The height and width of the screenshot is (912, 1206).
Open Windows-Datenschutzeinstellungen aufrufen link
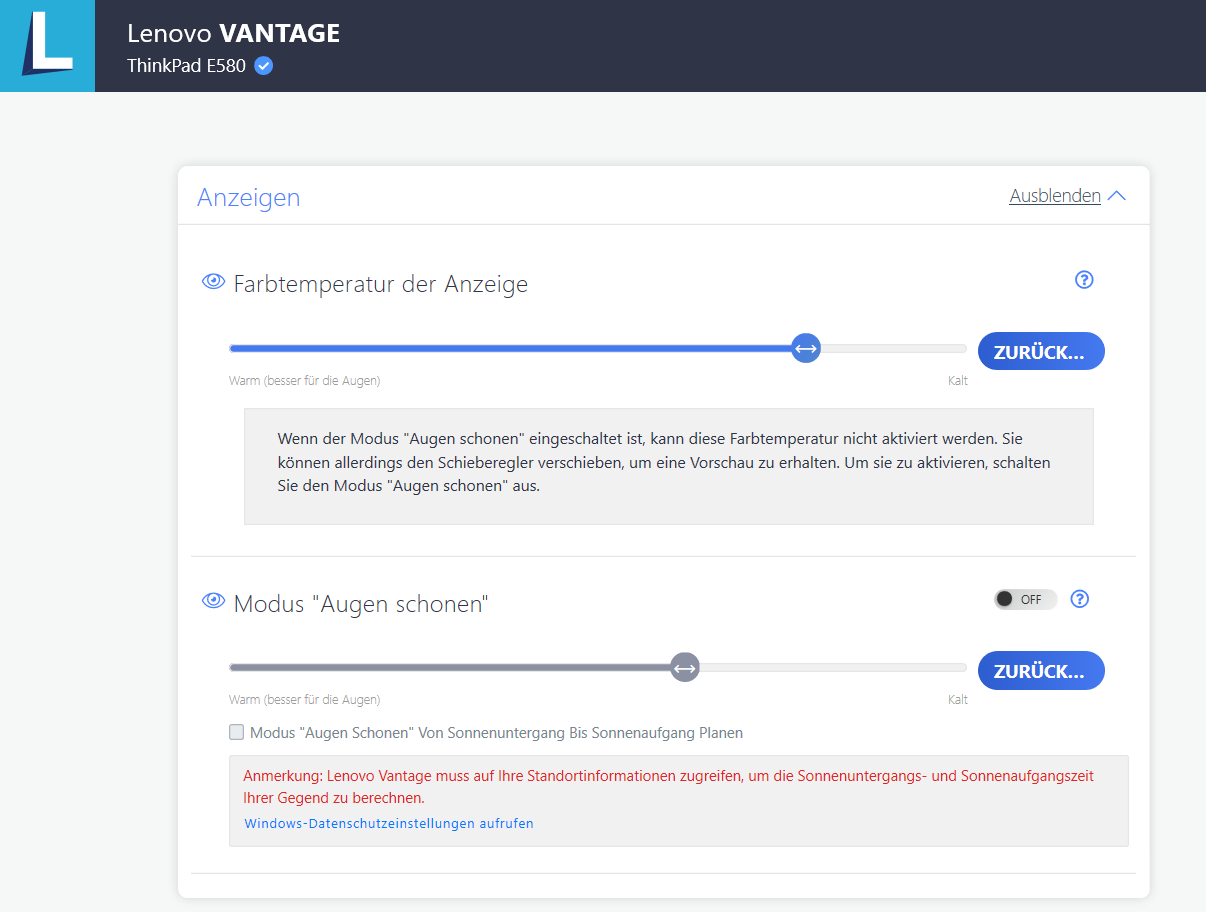pyautogui.click(x=389, y=824)
